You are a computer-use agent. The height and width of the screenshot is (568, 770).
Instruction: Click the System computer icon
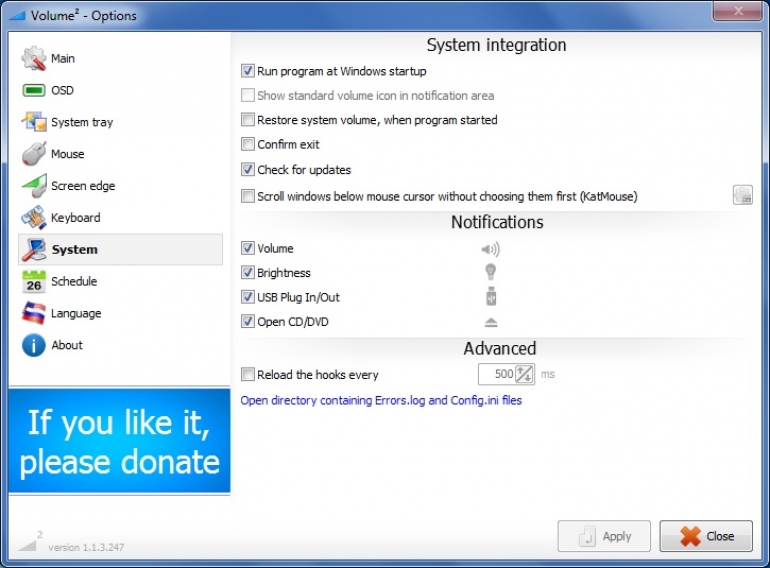(33, 249)
